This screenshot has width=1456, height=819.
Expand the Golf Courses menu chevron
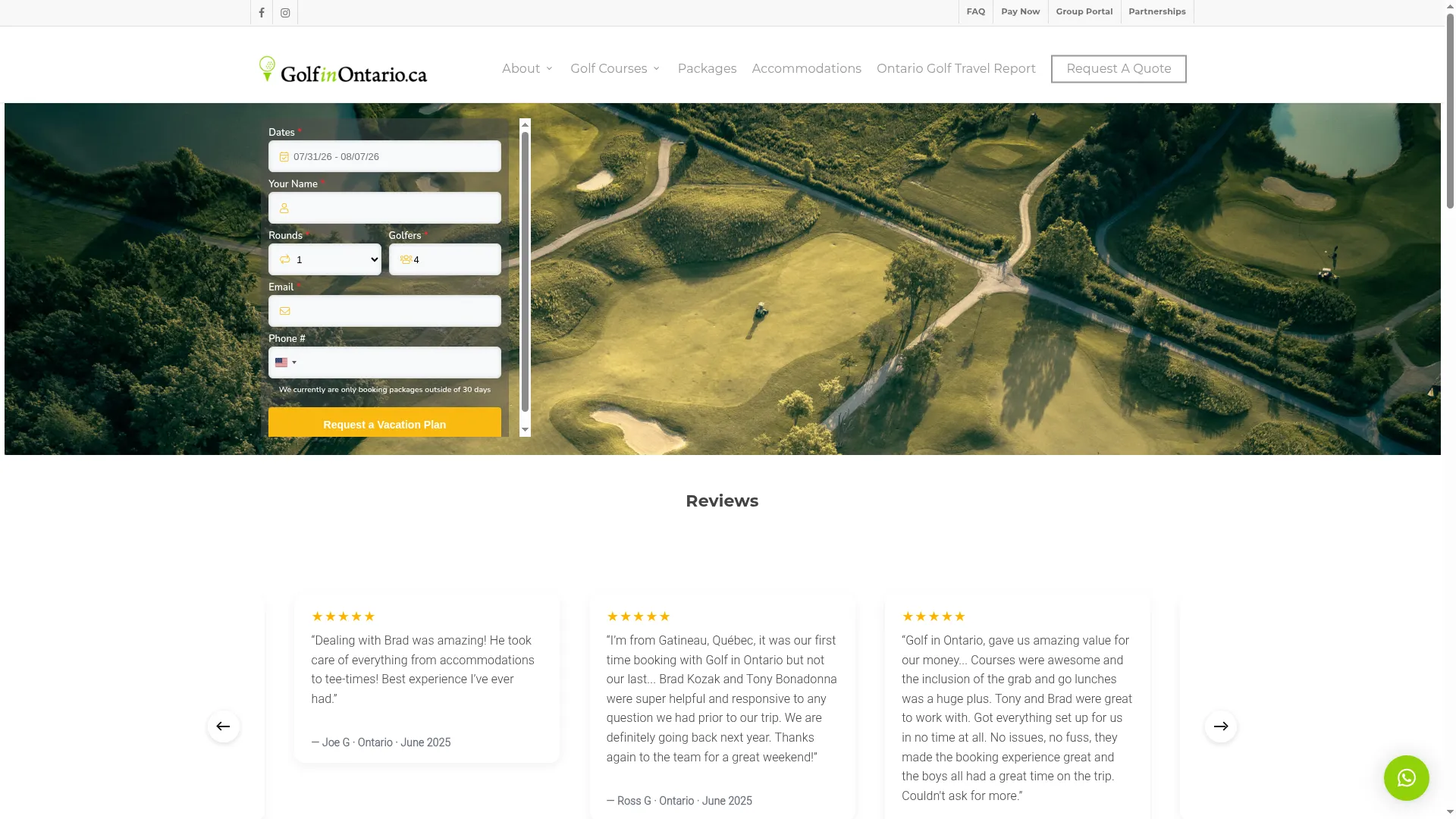point(657,69)
